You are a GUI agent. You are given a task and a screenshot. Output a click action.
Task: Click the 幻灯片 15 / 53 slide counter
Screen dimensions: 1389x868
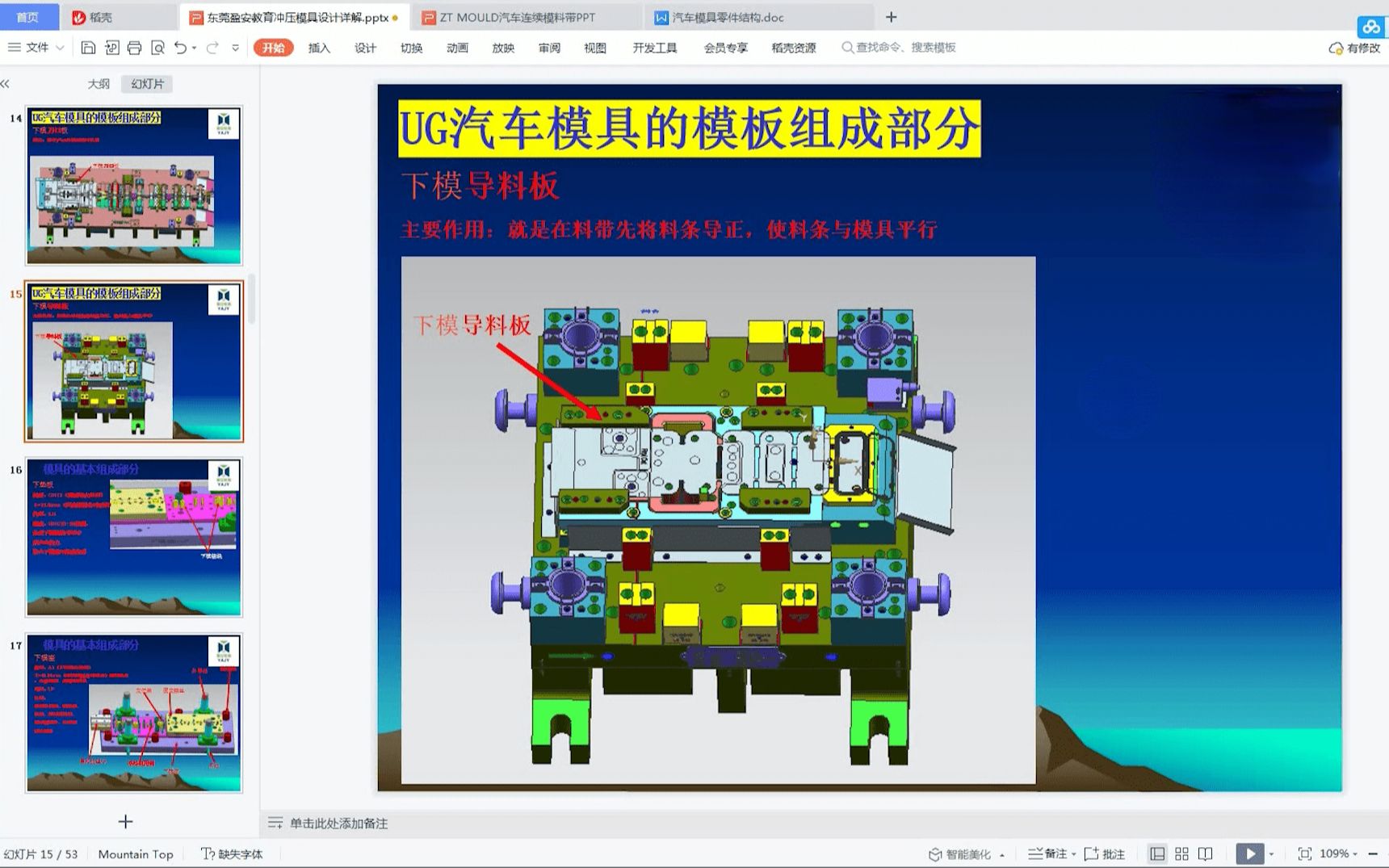click(40, 854)
